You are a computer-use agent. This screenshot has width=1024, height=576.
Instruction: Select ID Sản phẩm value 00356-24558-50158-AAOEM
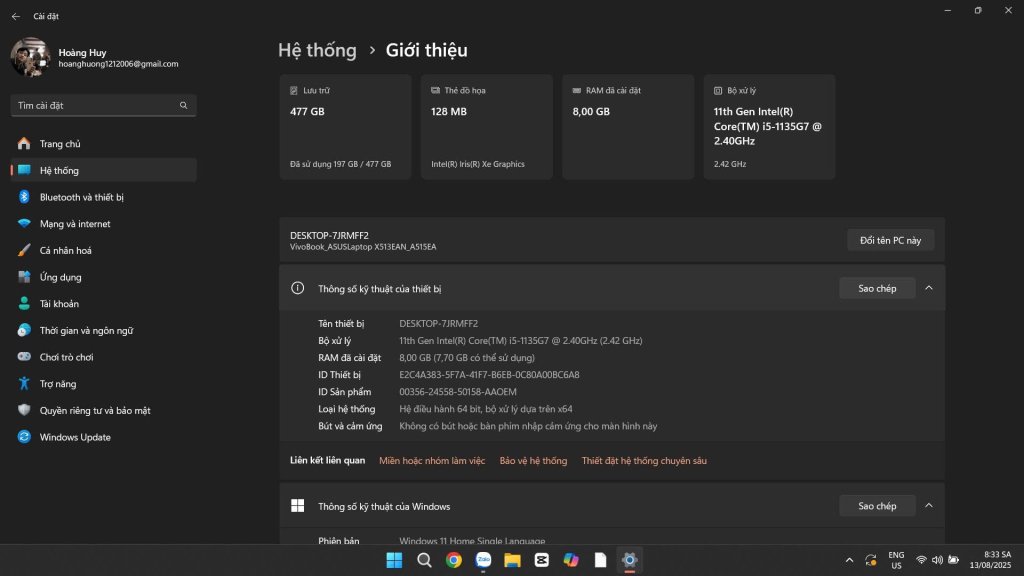point(458,392)
